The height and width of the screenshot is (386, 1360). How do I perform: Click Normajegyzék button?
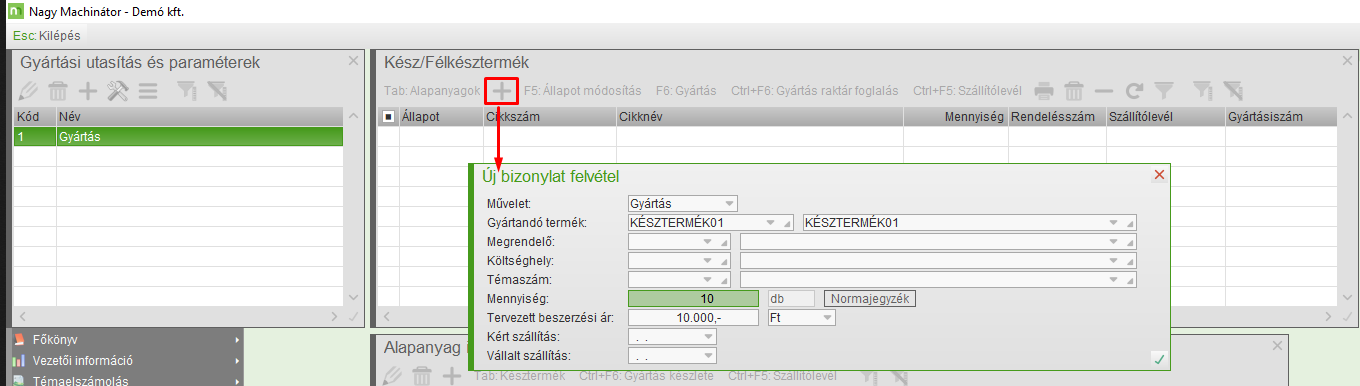(869, 299)
